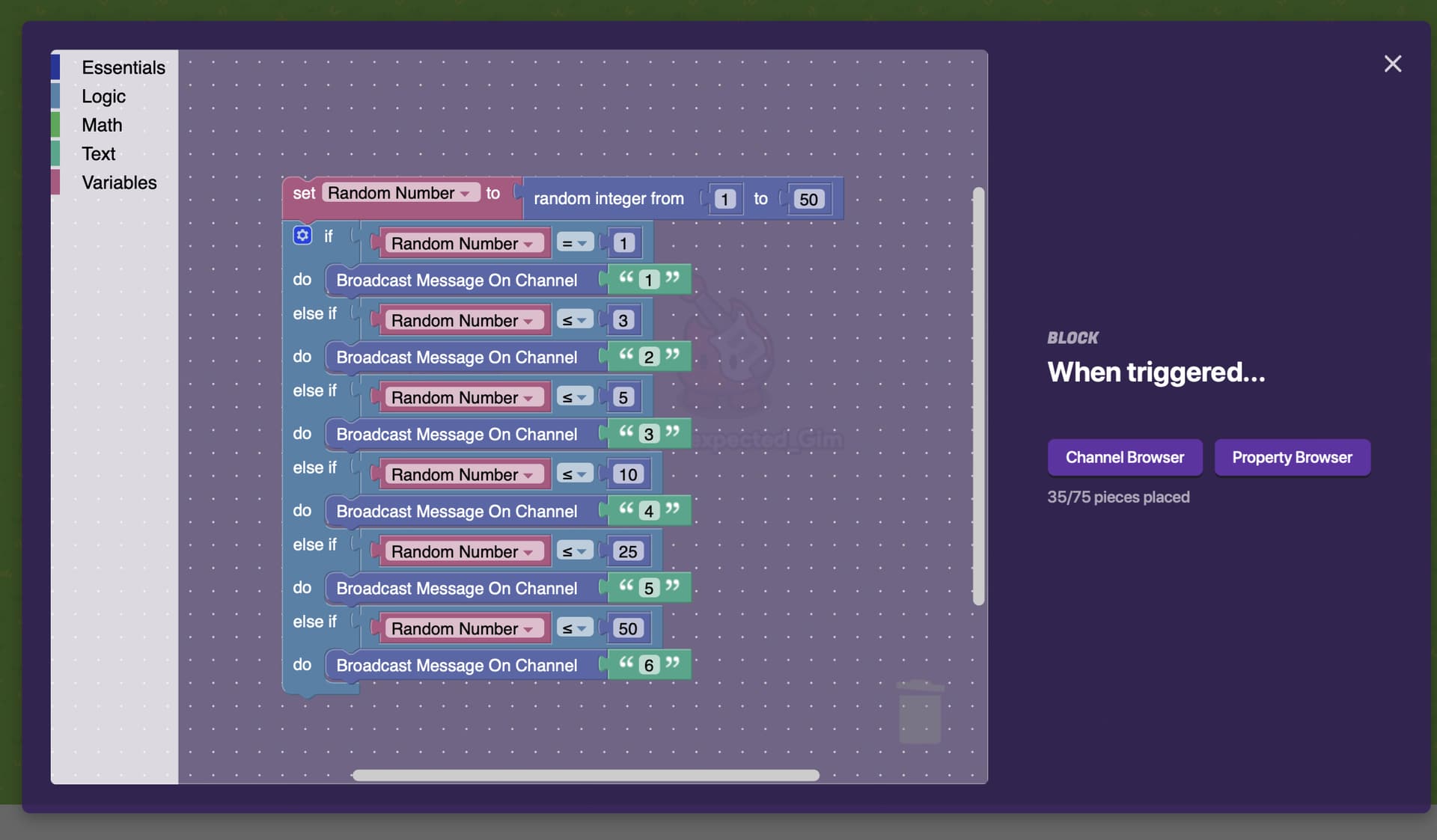
Task: Open the Property Browser
Action: click(1292, 457)
